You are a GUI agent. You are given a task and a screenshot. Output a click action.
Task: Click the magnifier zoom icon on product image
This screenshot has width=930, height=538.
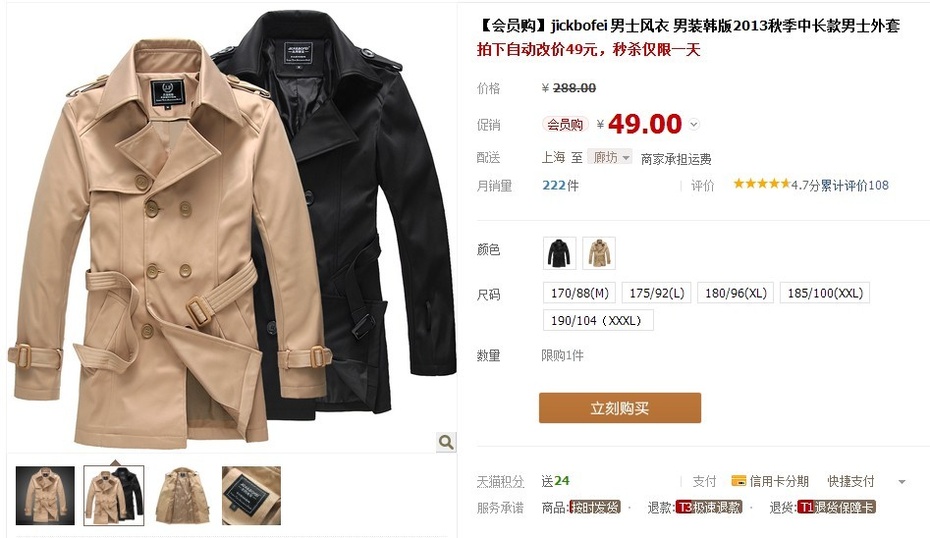tap(446, 442)
